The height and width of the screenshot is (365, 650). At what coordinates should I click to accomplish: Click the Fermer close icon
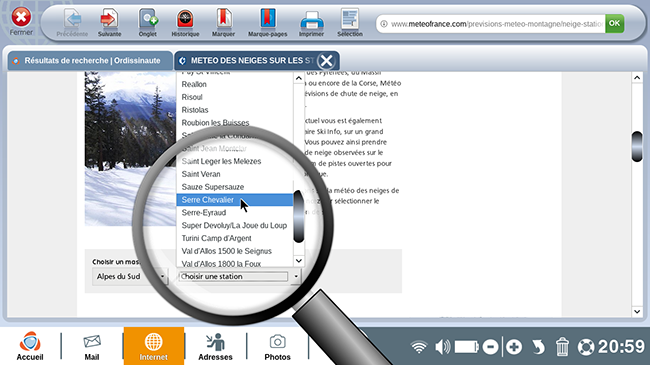click(21, 18)
